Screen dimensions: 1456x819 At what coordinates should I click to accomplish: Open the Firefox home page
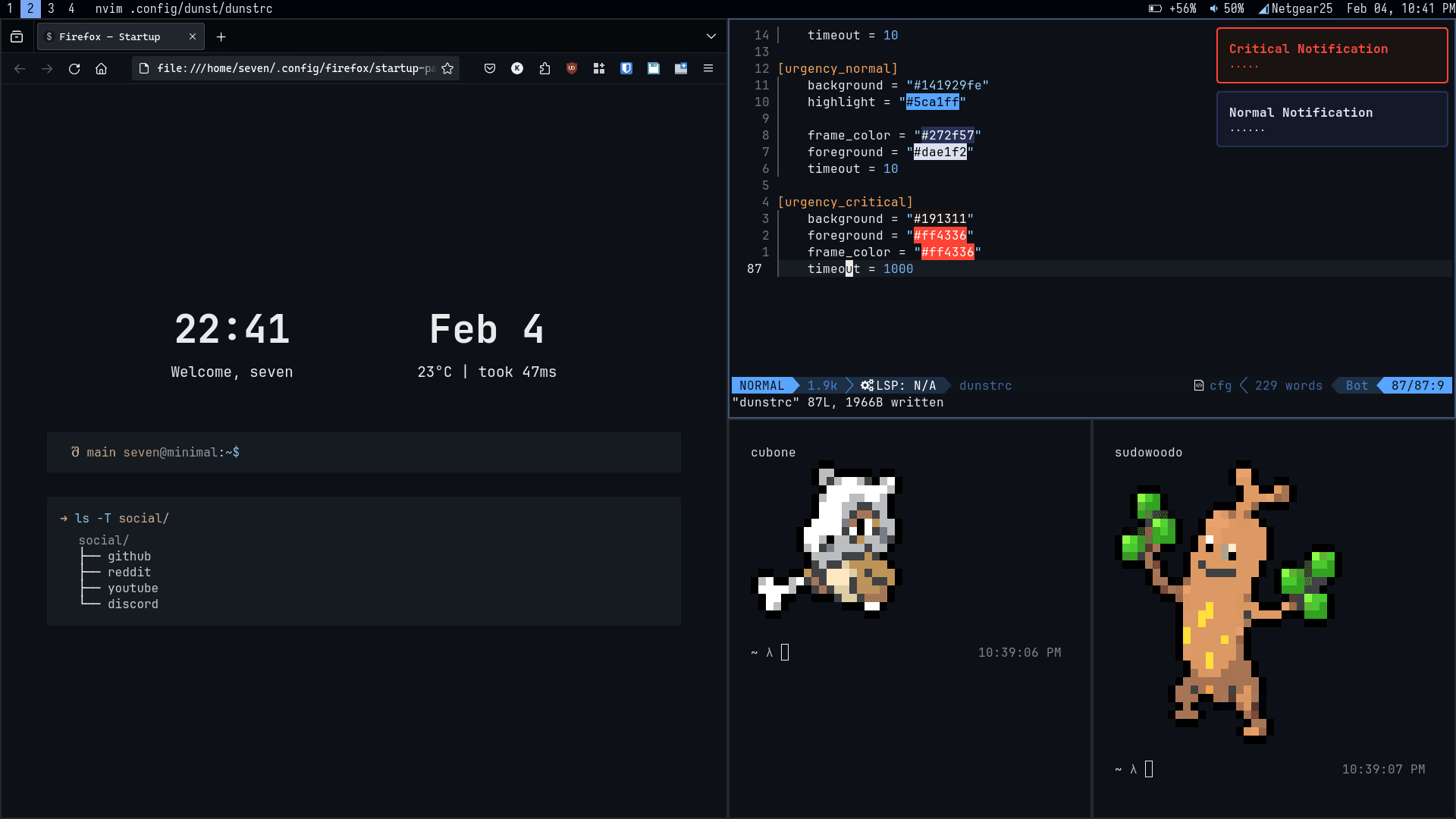[101, 68]
